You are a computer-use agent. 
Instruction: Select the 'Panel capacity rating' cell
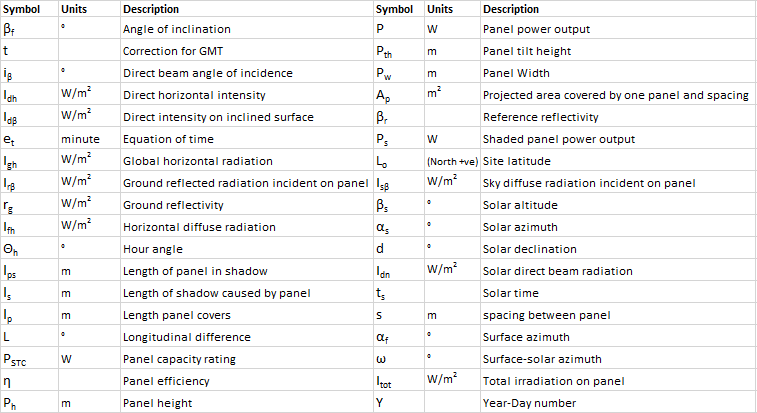point(247,359)
